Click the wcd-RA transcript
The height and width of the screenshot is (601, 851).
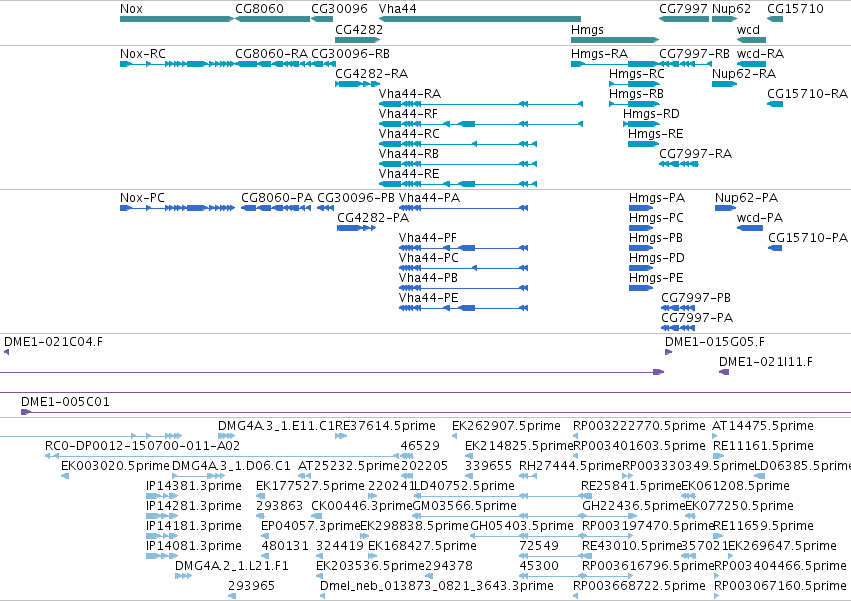point(751,64)
